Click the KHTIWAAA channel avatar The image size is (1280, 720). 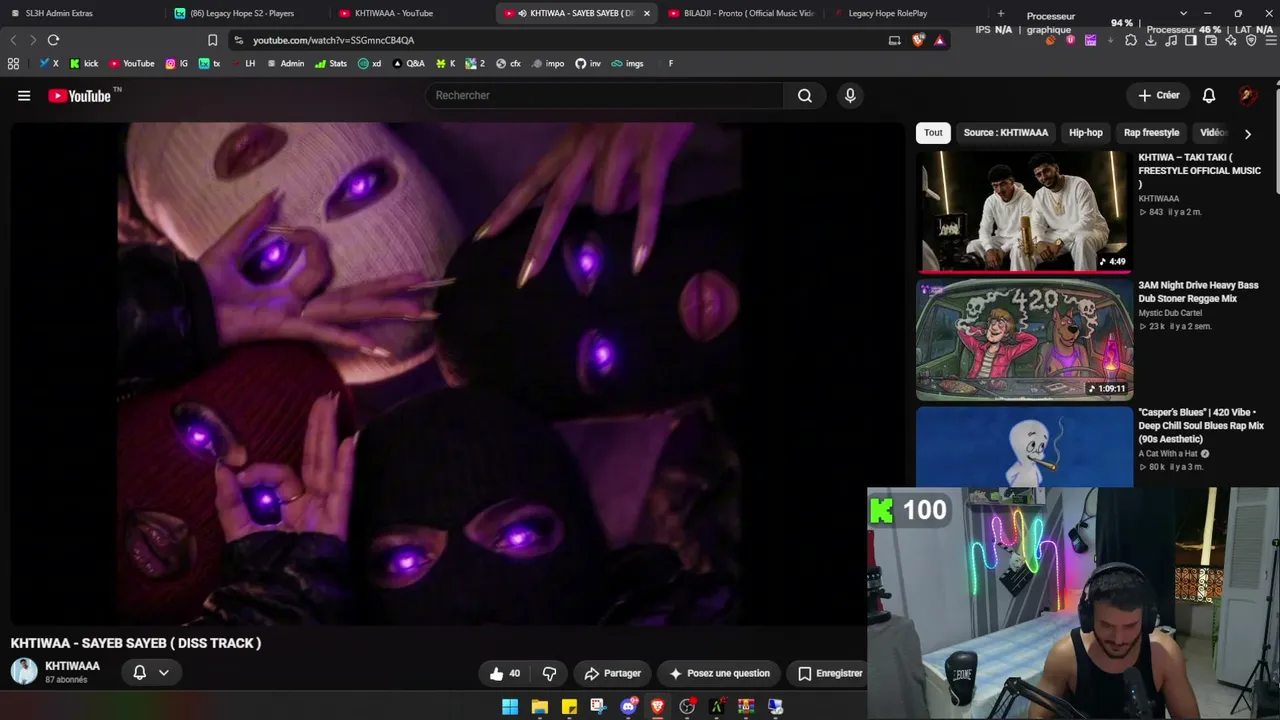point(24,672)
